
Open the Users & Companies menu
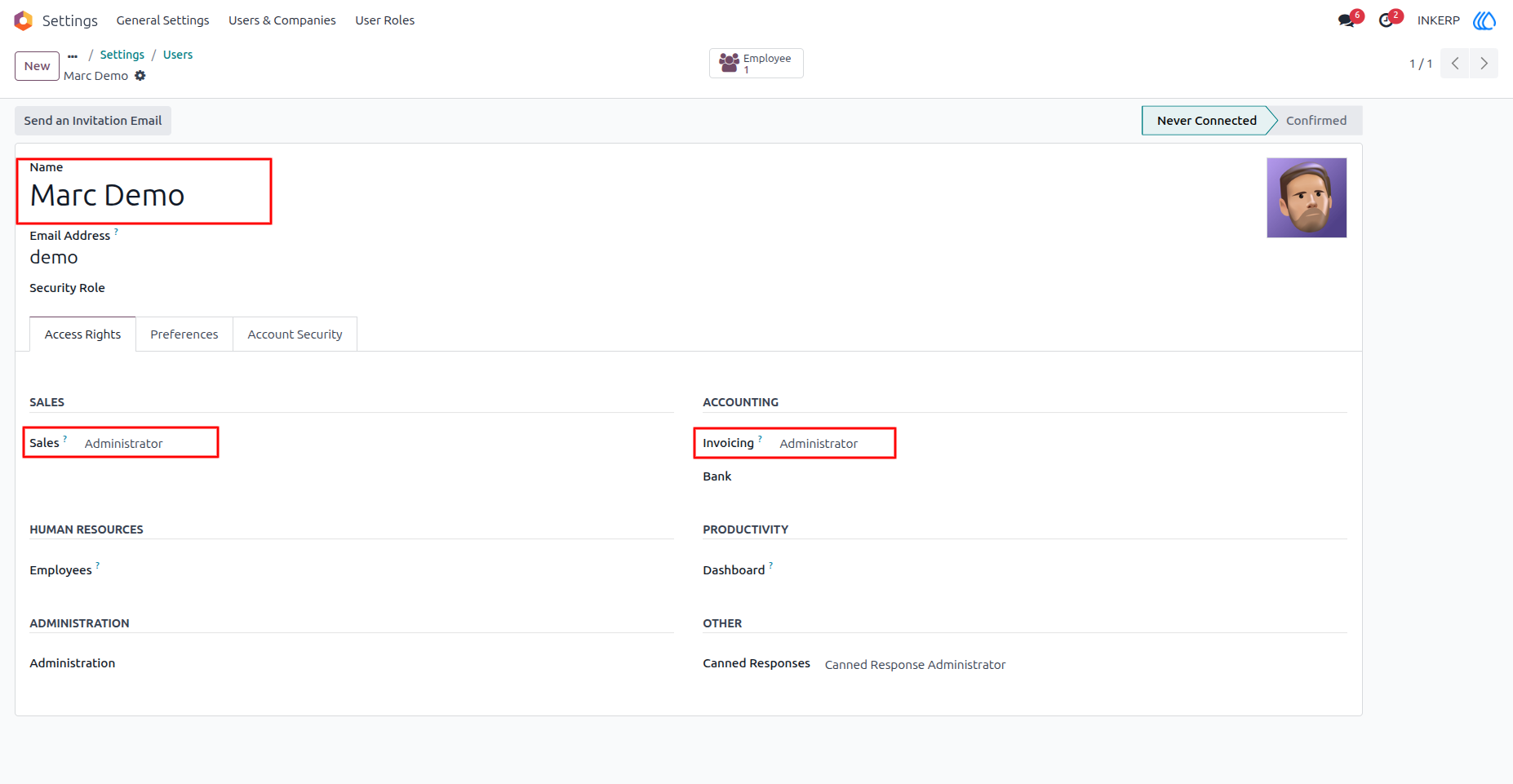click(x=282, y=20)
